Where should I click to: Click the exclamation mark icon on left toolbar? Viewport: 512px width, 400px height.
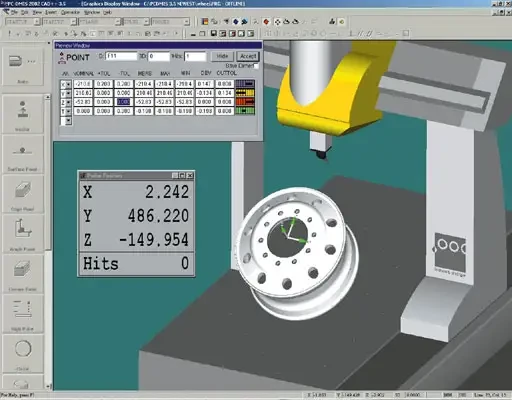[x=9, y=33]
